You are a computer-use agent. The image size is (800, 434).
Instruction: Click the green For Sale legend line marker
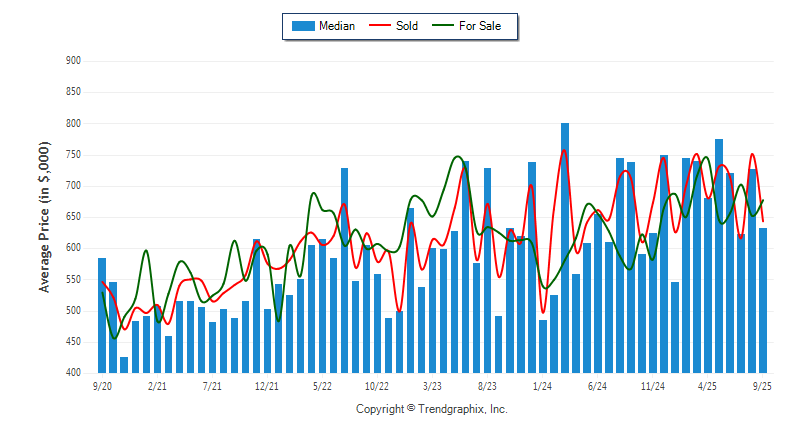coord(443,26)
